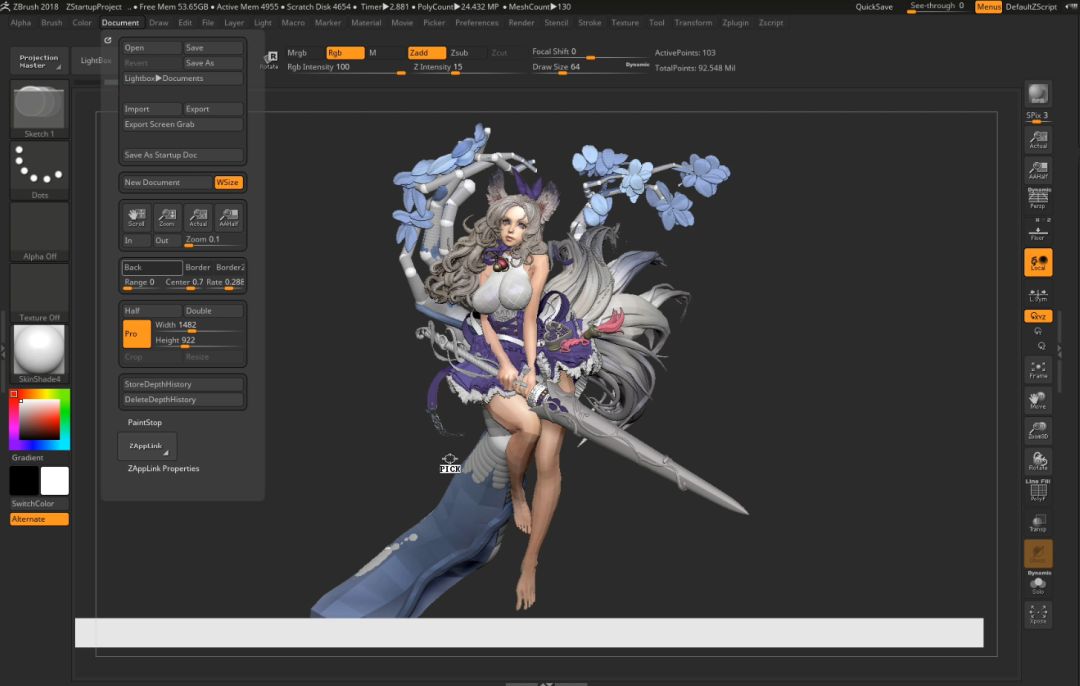This screenshot has width=1080, height=686.
Task: Adjust the document Width slider
Action: [x=198, y=326]
